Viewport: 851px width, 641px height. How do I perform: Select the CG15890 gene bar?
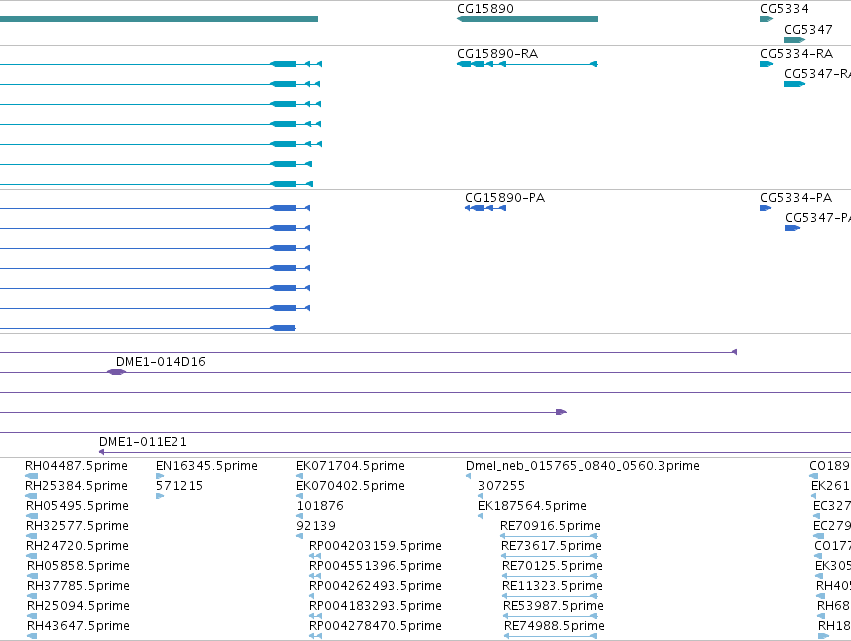click(x=528, y=19)
